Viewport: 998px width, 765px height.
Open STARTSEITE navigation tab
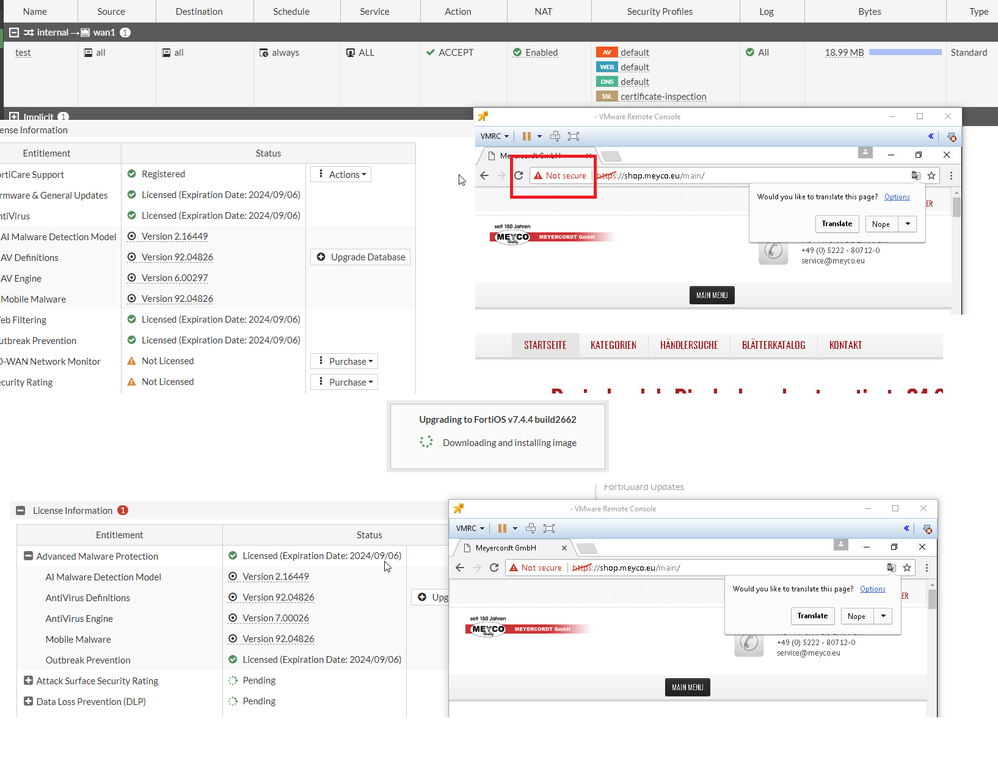coord(545,345)
